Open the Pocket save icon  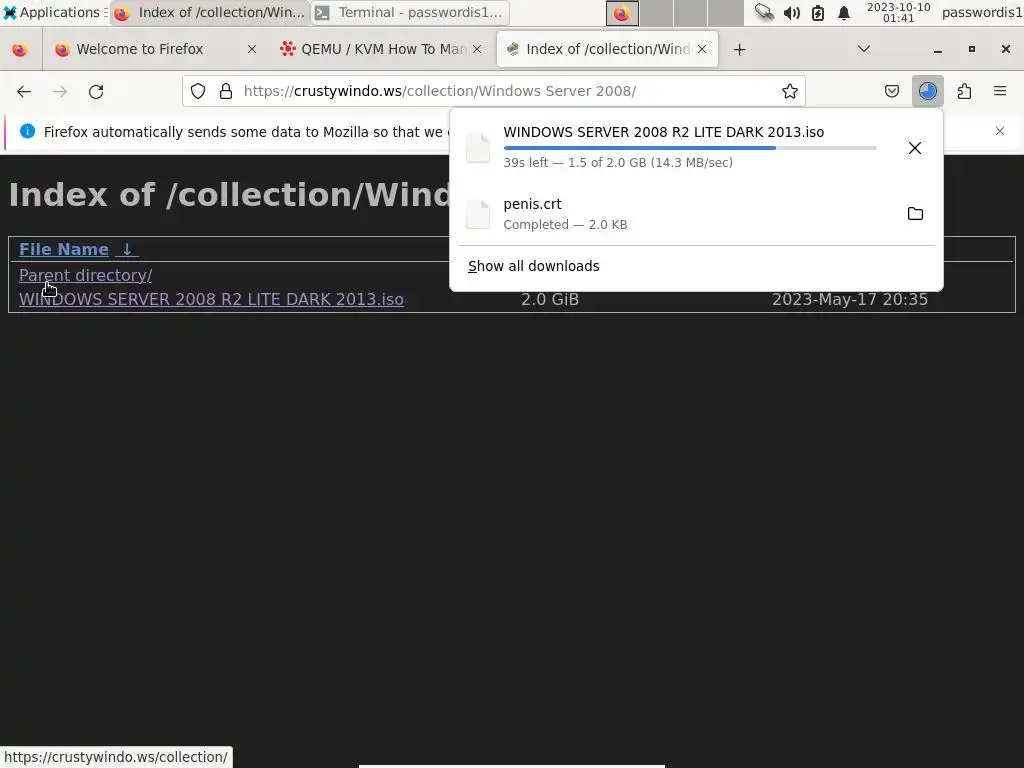coord(891,91)
